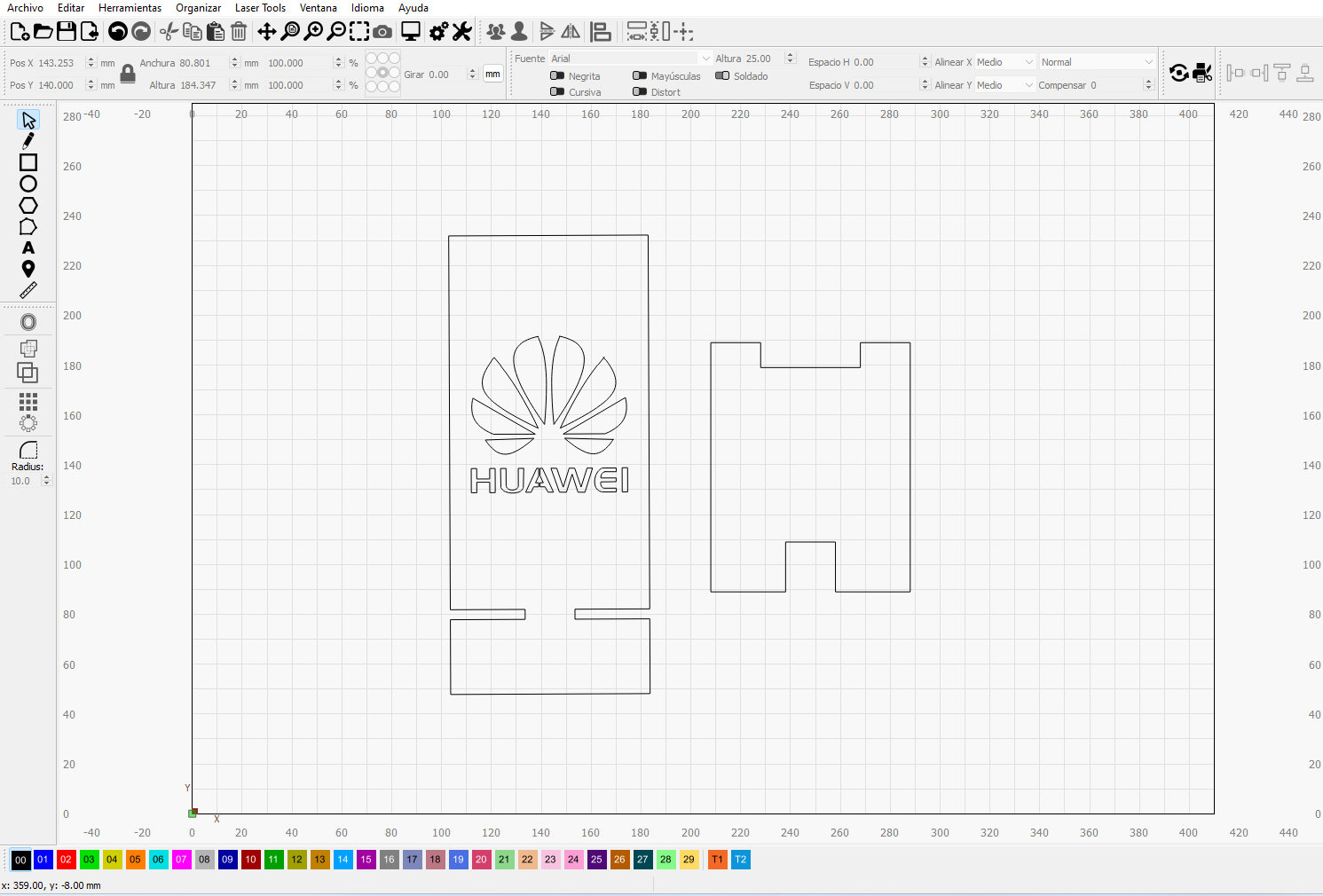
Task: Click the New file icon
Action: 20,32
